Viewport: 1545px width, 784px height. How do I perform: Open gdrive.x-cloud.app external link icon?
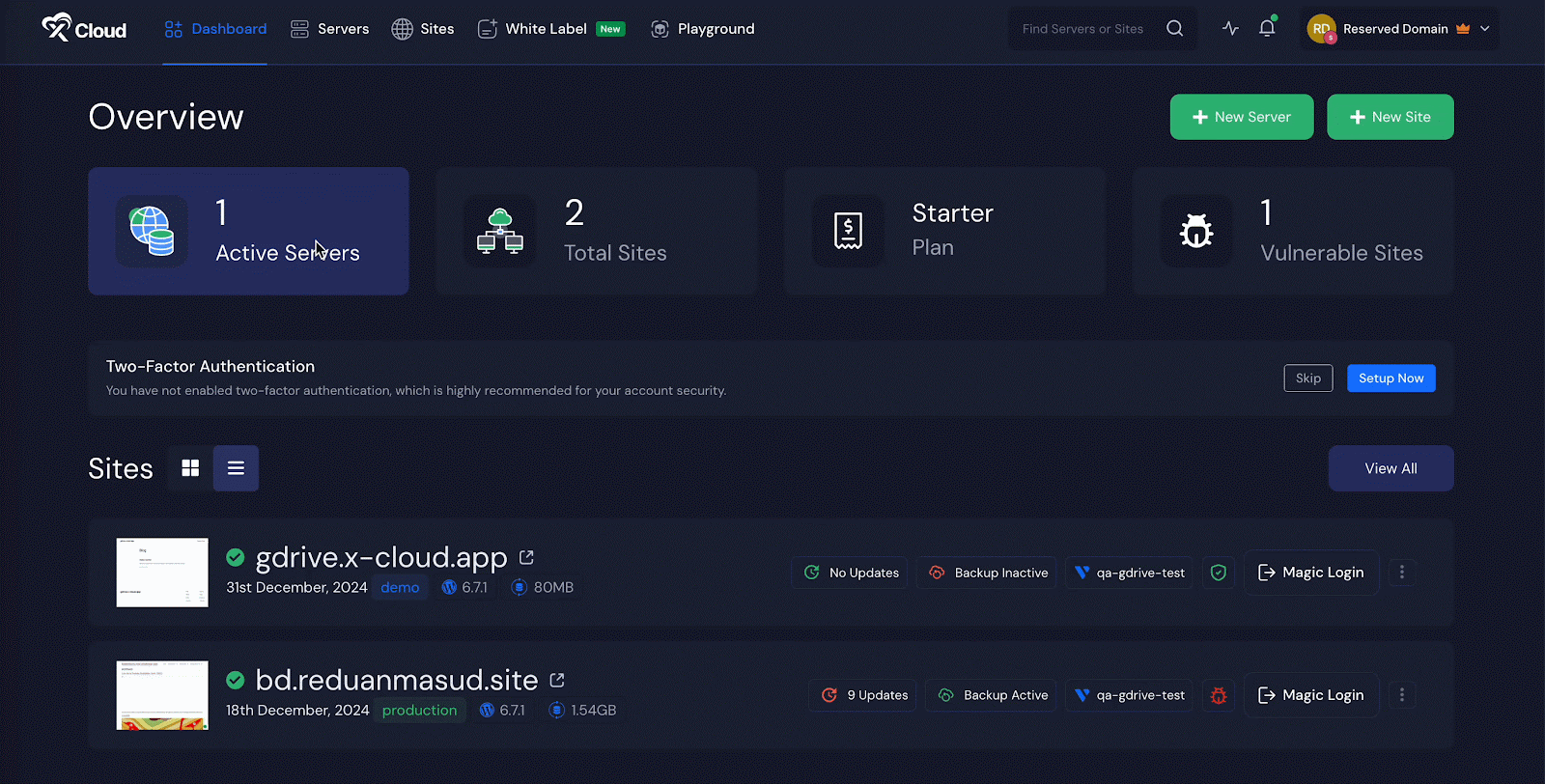(526, 557)
